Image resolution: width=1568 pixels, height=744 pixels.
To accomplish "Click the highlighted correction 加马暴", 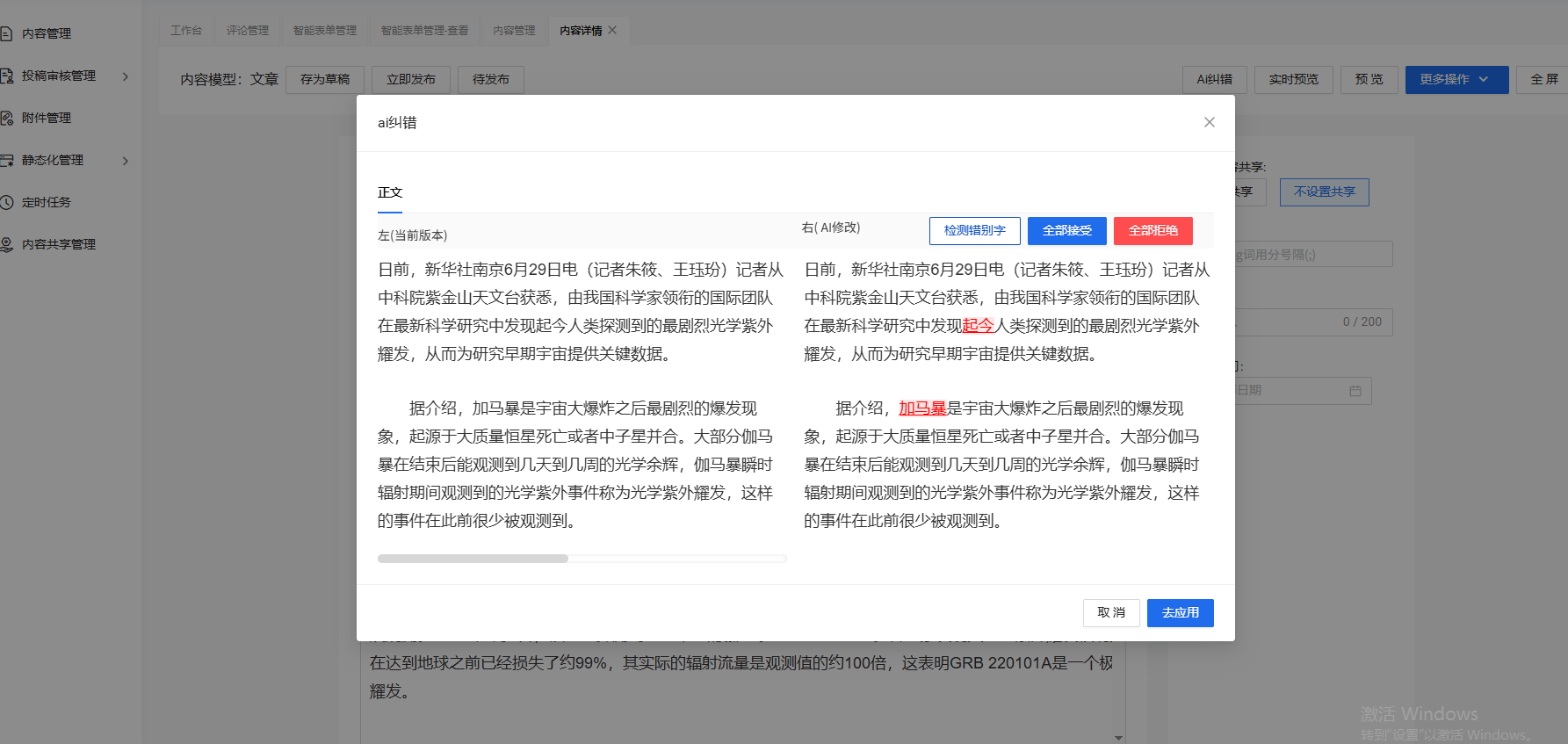I will click(922, 408).
